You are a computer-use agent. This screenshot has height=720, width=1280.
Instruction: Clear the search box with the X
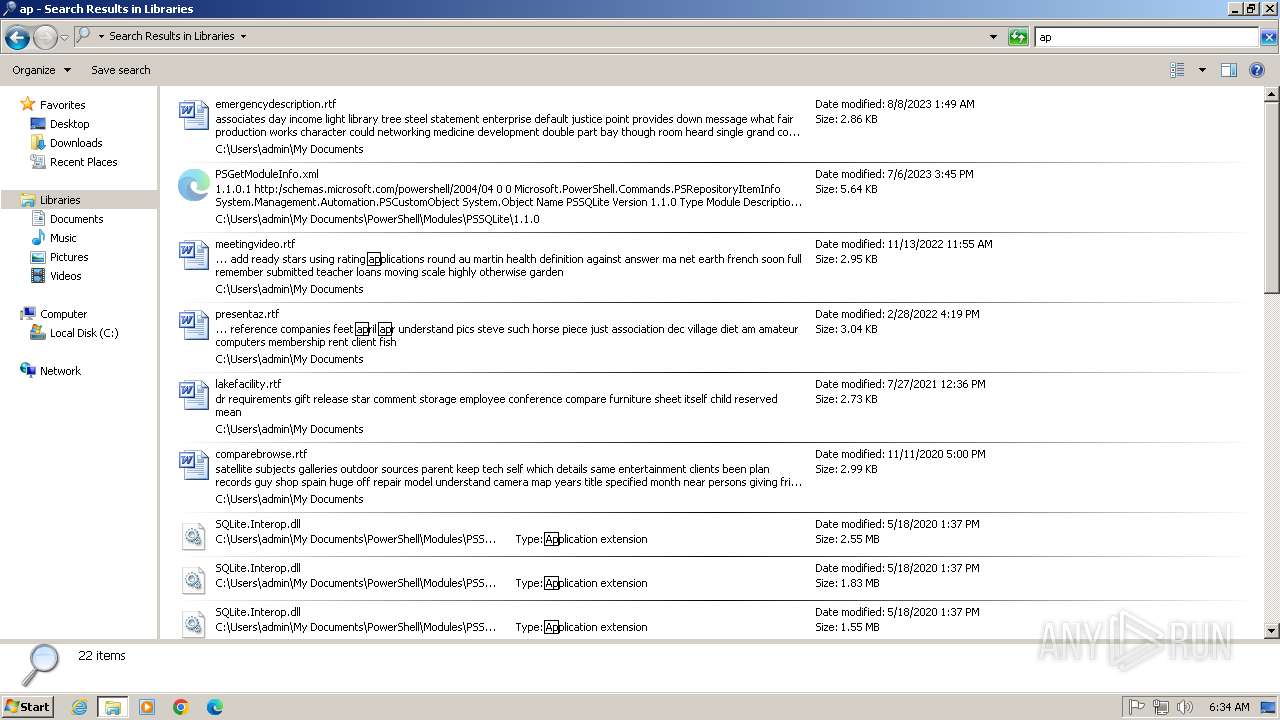coord(1269,37)
